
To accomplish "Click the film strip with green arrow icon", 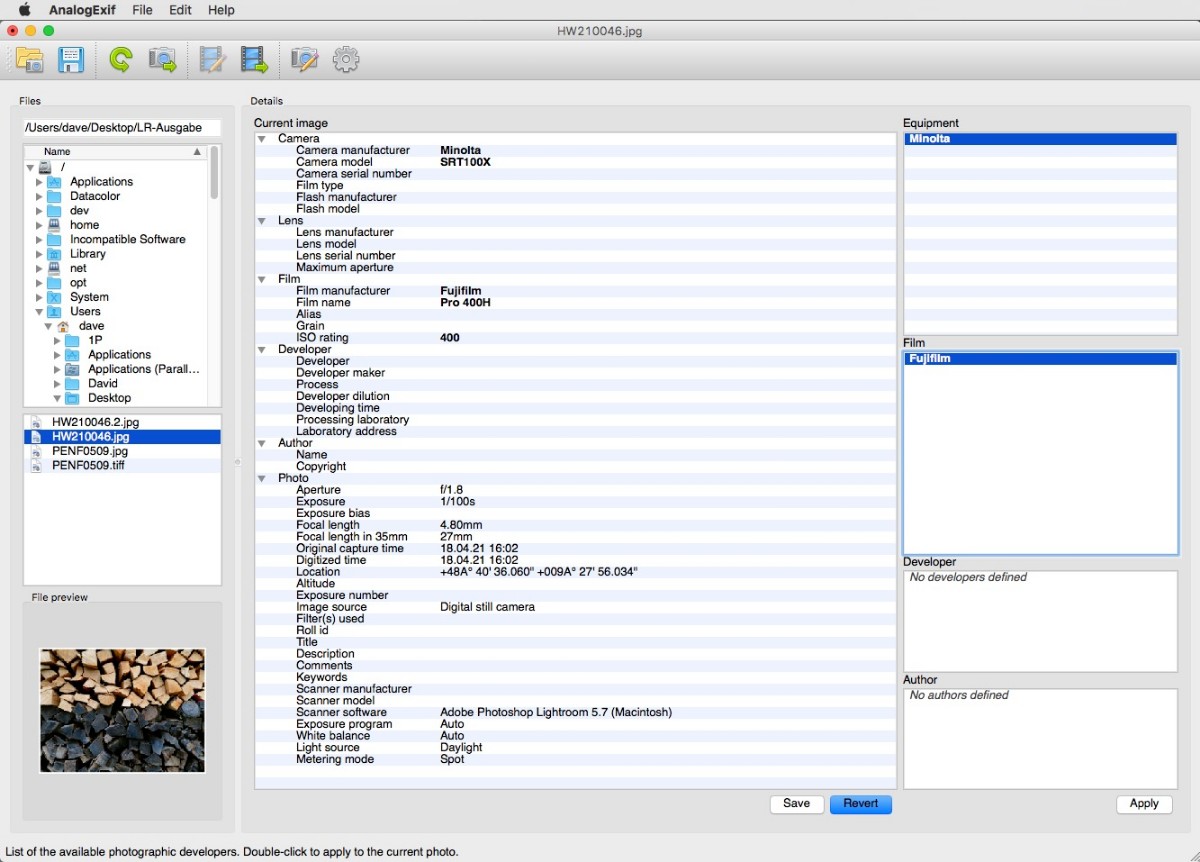I will (x=254, y=60).
